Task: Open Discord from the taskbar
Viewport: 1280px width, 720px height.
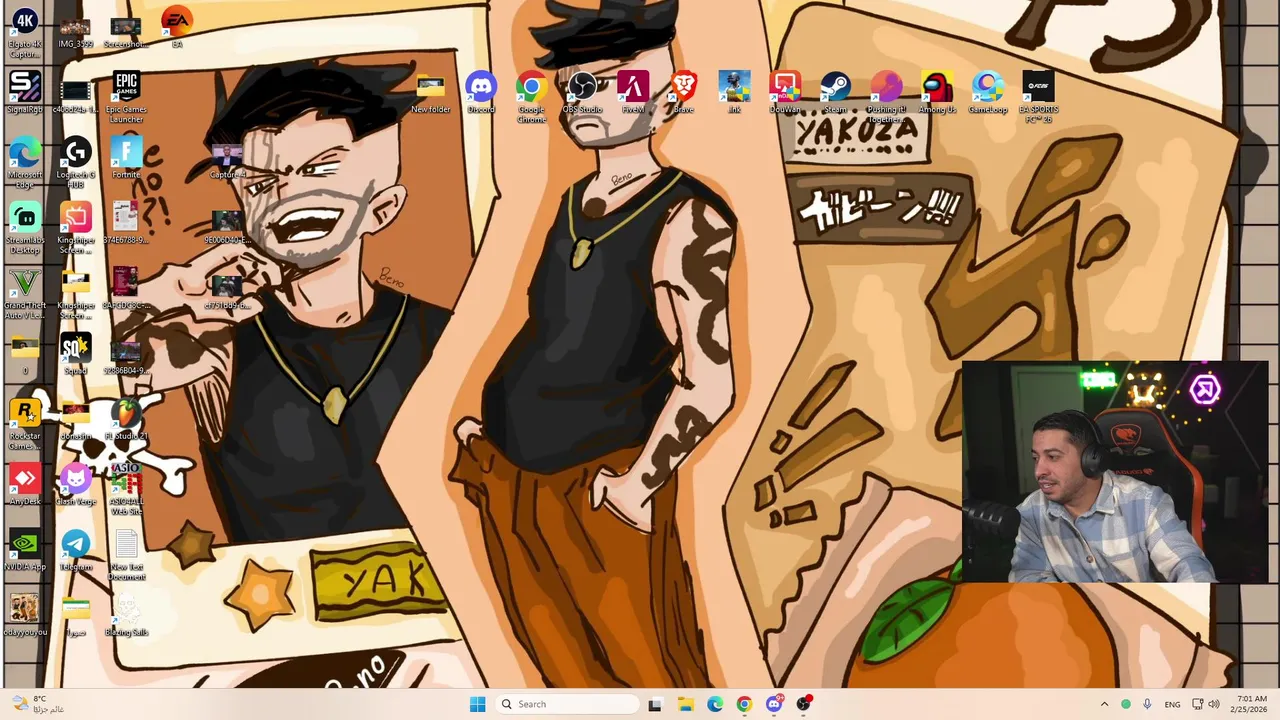Action: pos(774,704)
